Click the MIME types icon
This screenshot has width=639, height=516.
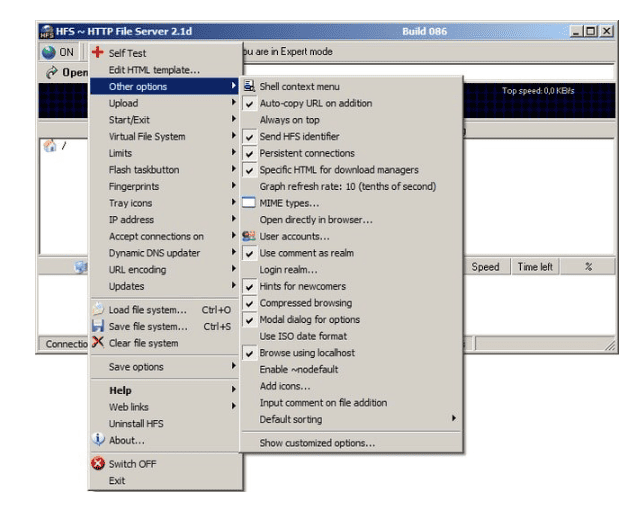click(249, 203)
